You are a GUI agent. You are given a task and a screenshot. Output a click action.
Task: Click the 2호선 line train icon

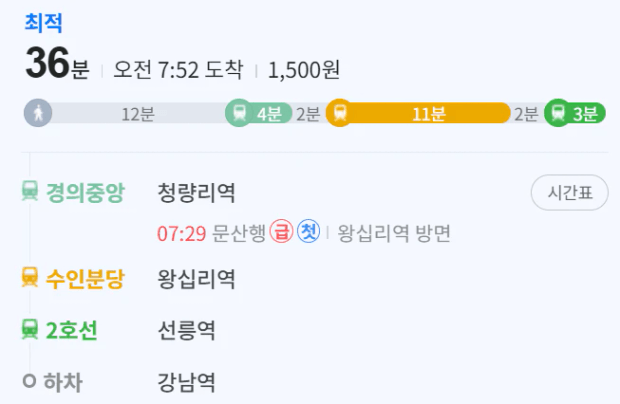pyautogui.click(x=30, y=329)
